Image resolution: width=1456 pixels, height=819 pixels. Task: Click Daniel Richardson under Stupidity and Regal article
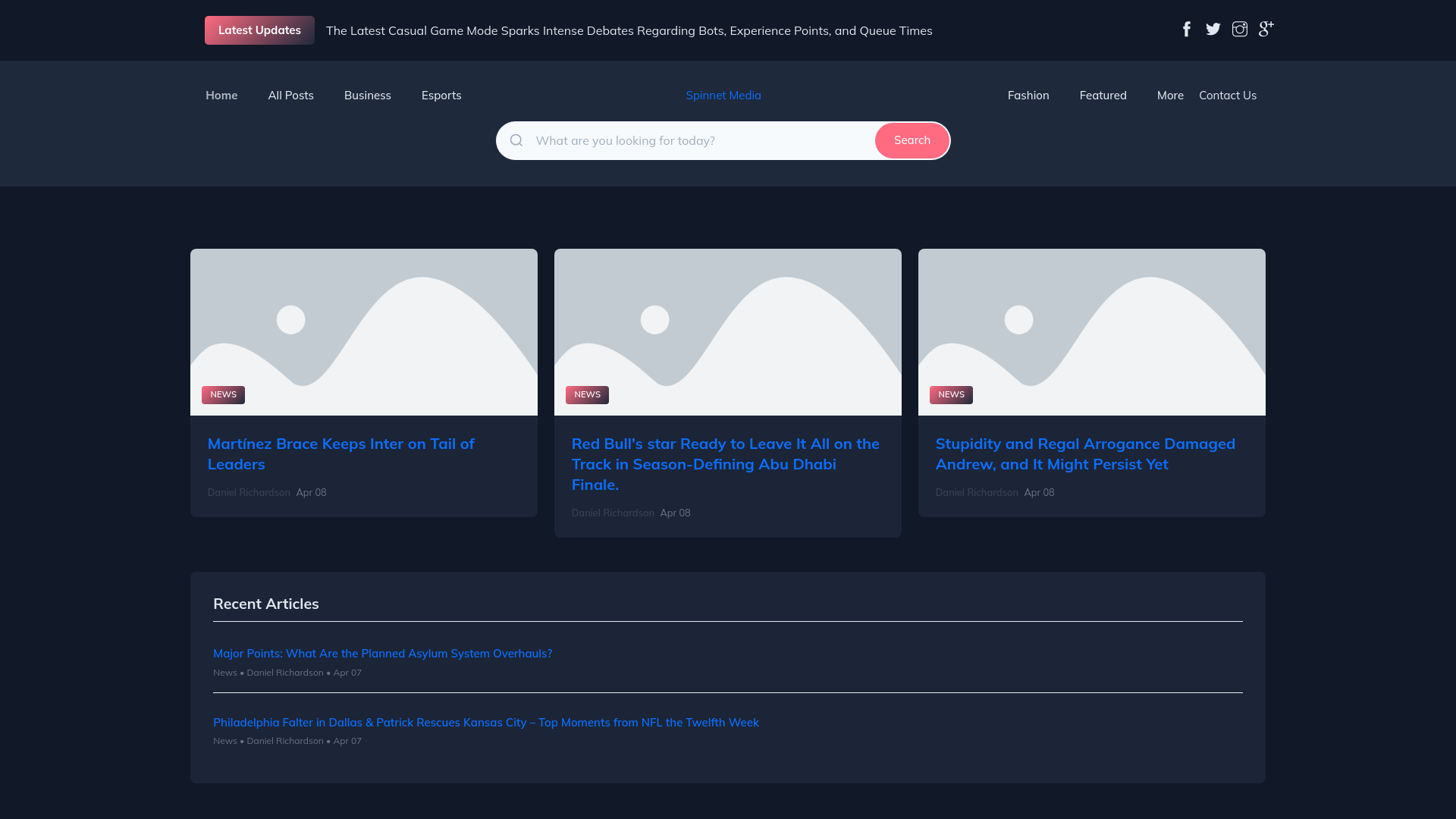977,493
